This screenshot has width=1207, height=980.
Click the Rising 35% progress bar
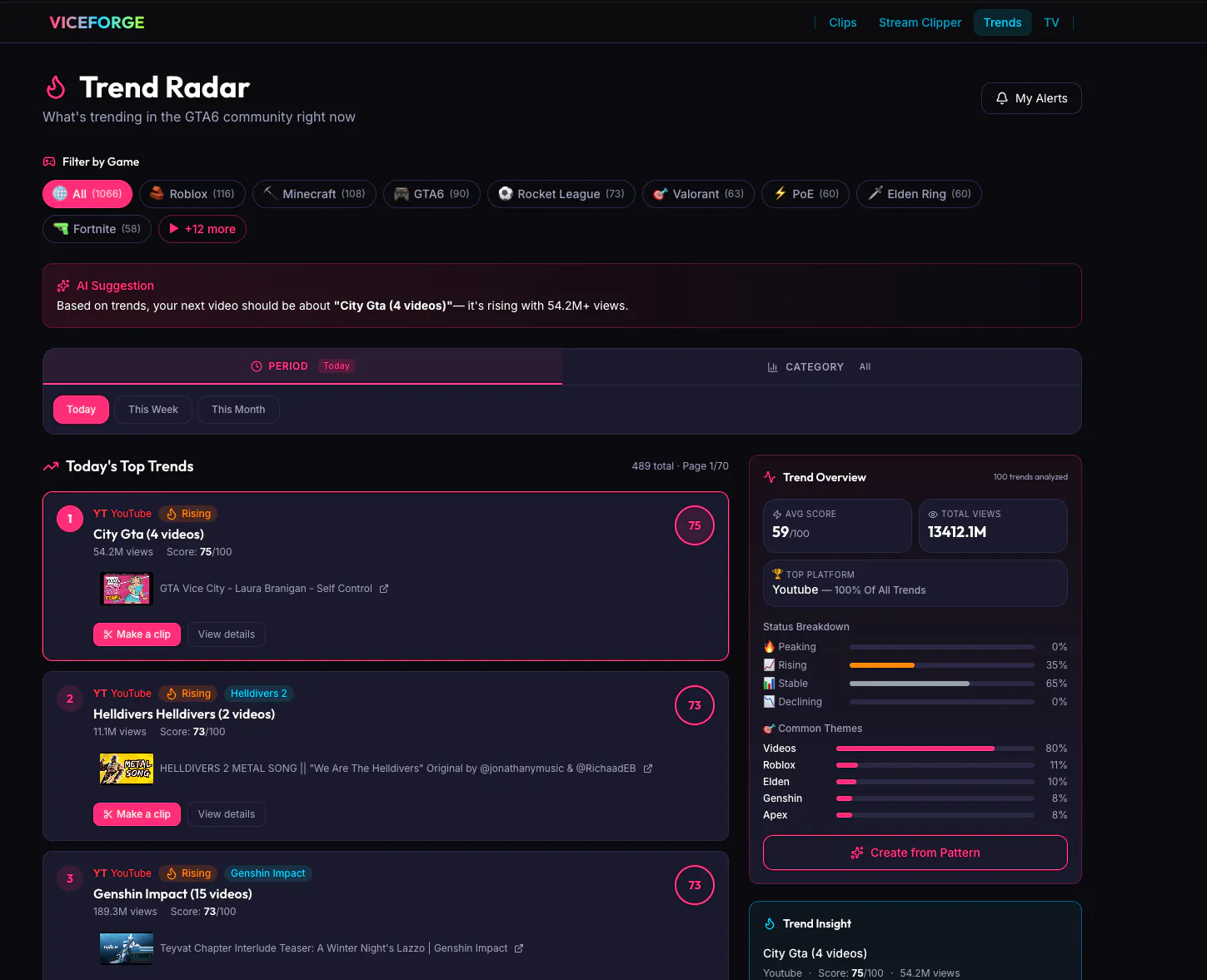click(942, 665)
